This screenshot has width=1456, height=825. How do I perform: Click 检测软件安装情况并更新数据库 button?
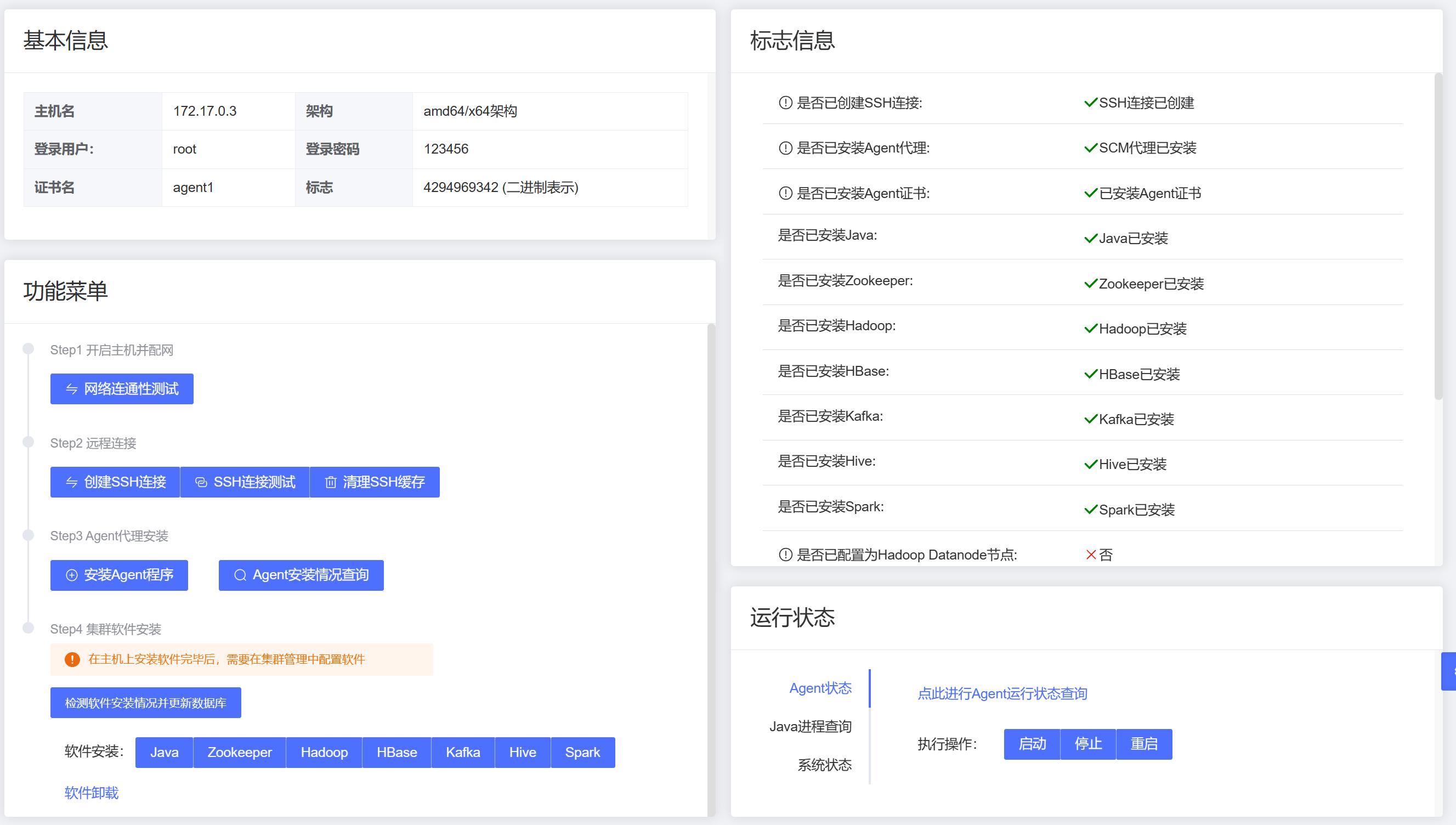pyautogui.click(x=145, y=703)
